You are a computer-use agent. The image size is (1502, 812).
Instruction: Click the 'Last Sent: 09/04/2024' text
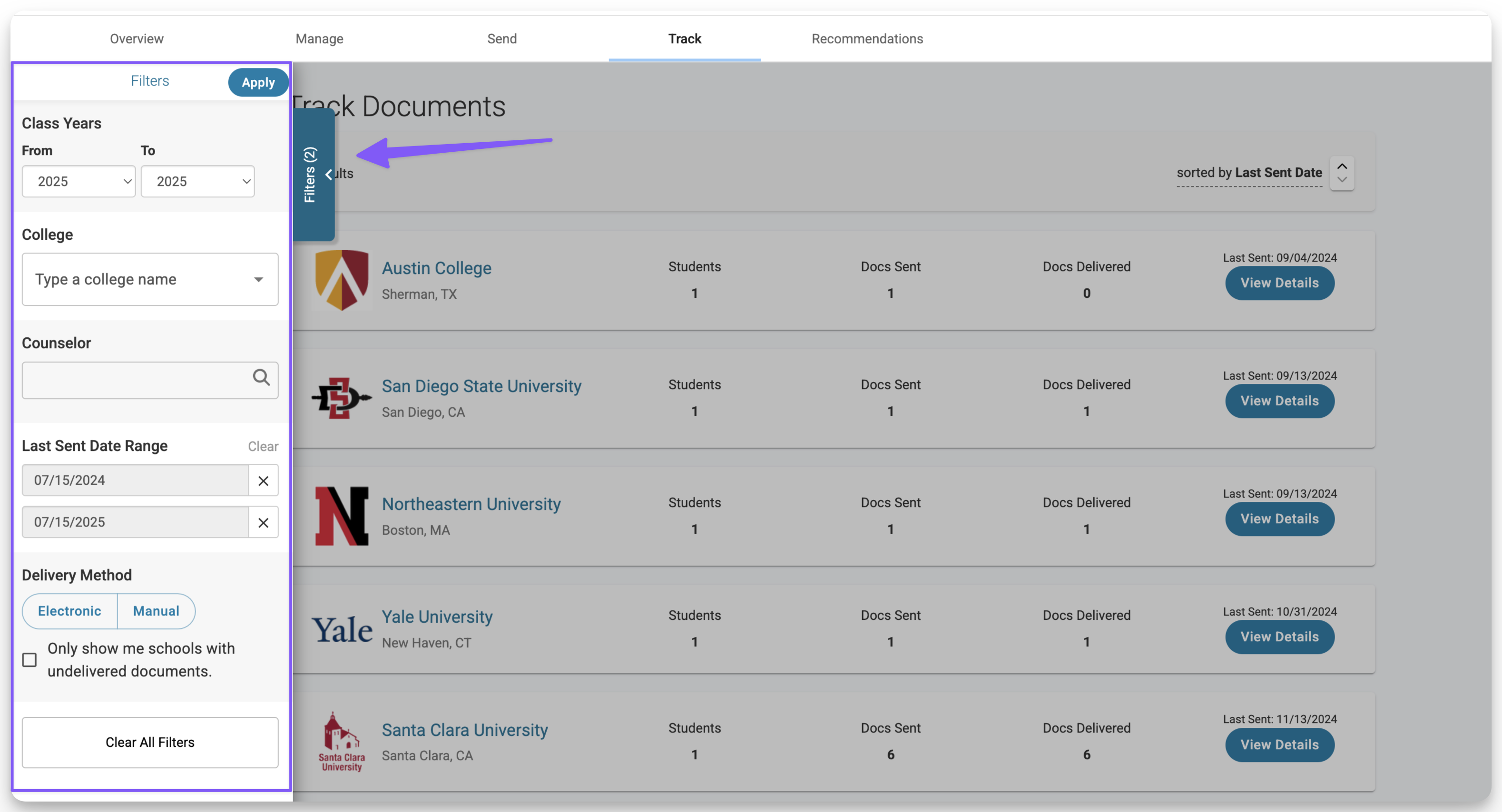(1279, 258)
